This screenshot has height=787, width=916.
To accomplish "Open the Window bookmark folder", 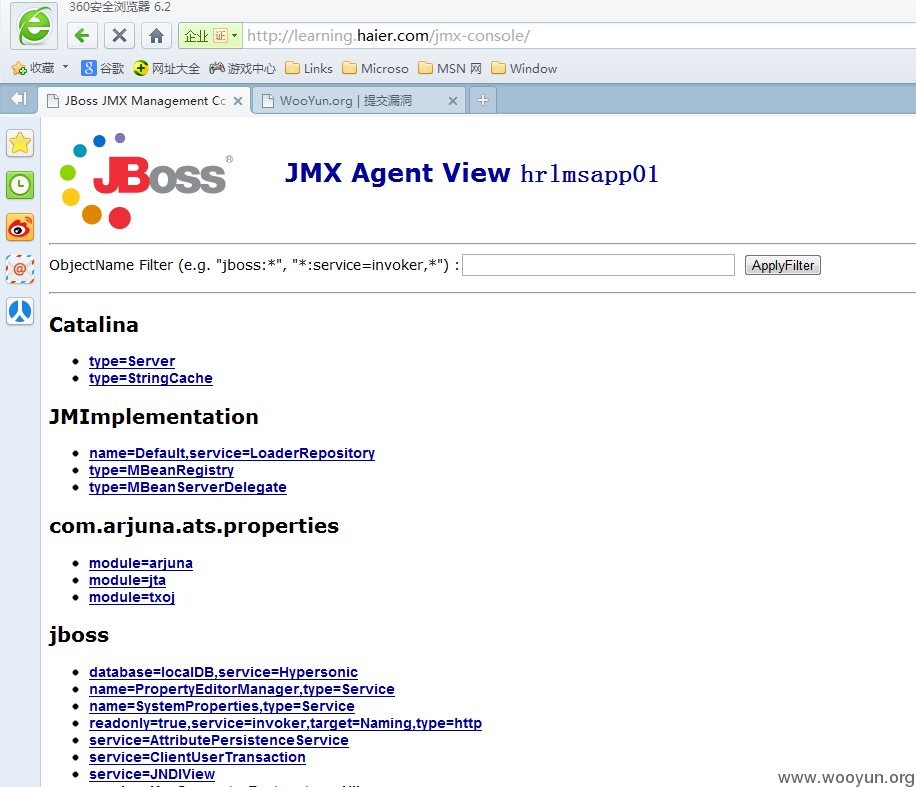I will pos(524,68).
